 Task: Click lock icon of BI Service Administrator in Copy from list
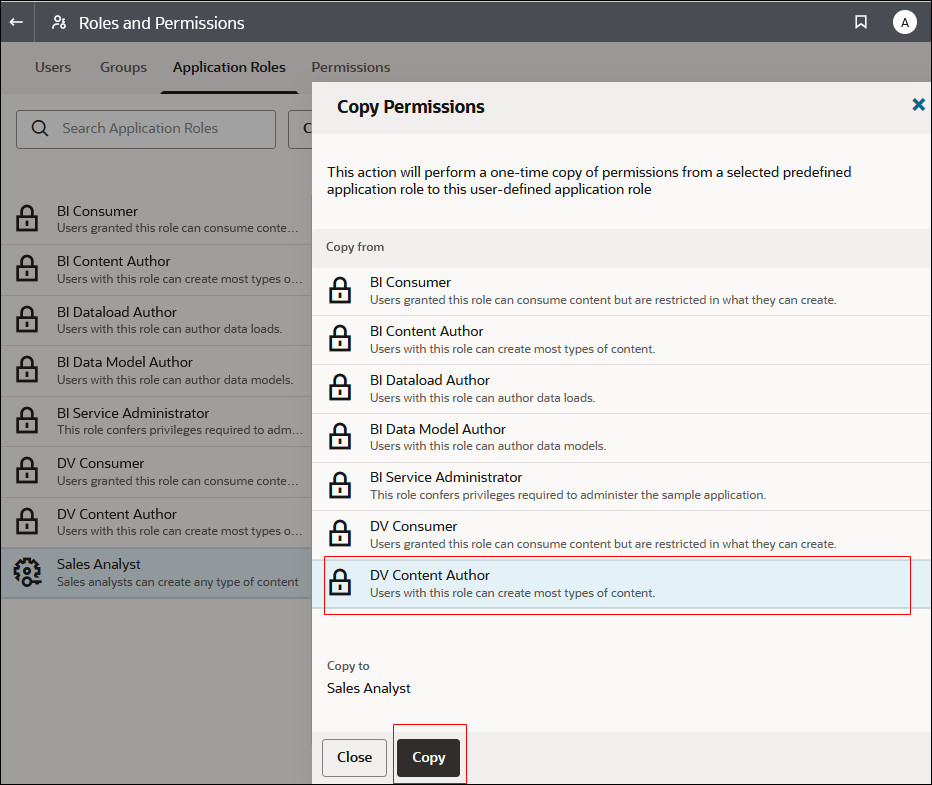(340, 485)
